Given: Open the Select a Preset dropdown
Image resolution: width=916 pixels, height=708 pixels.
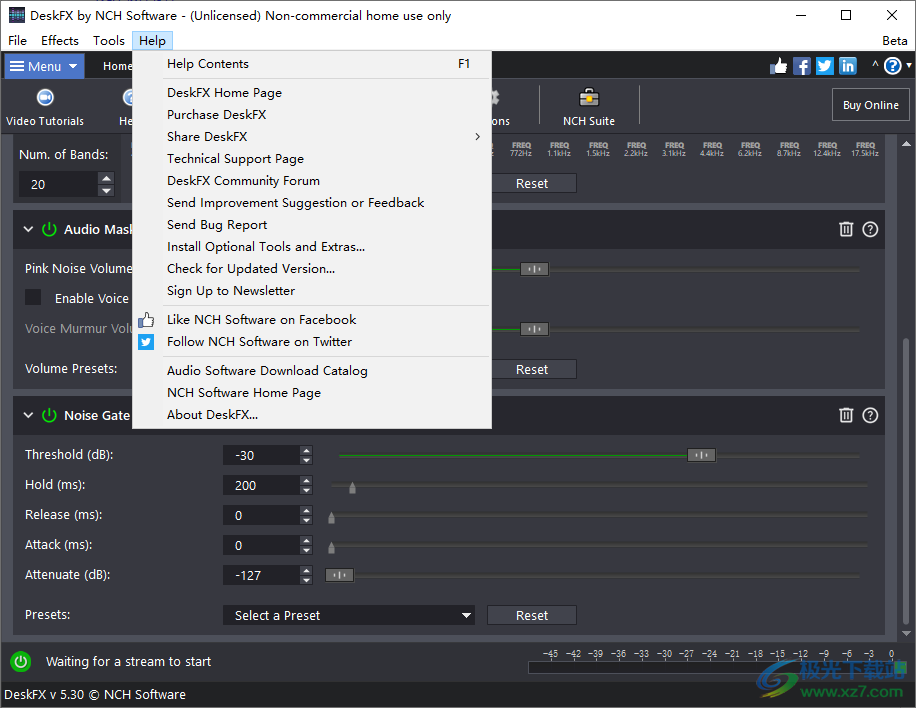Looking at the screenshot, I should click(349, 615).
